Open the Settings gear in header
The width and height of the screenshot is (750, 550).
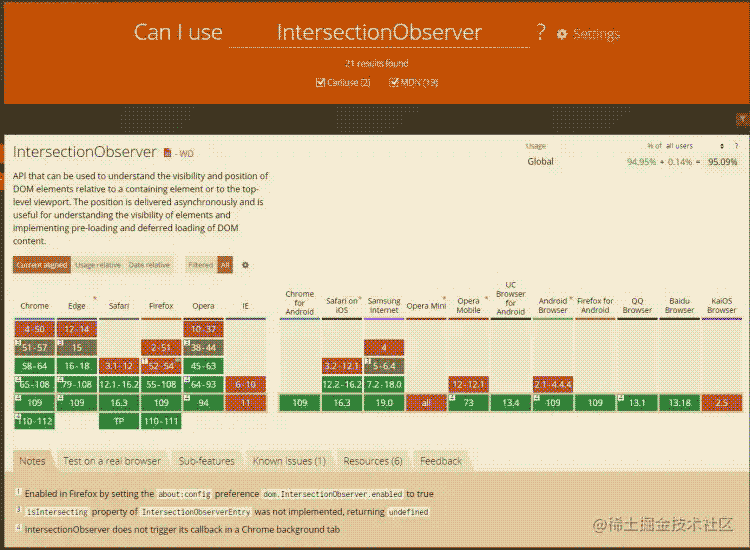click(588, 34)
